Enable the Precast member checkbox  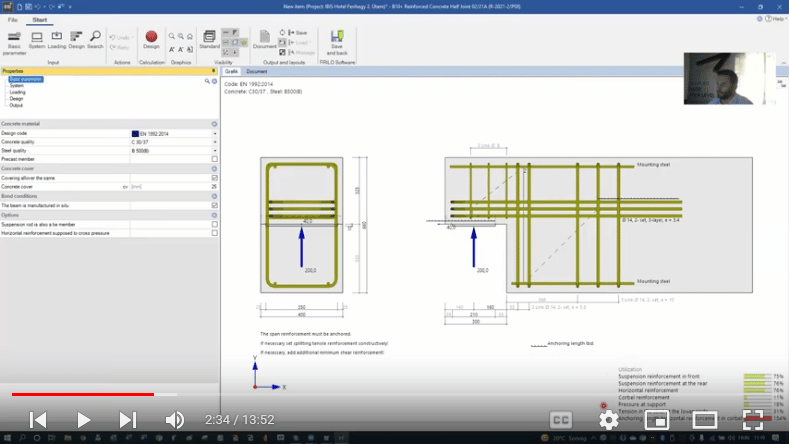click(214, 159)
